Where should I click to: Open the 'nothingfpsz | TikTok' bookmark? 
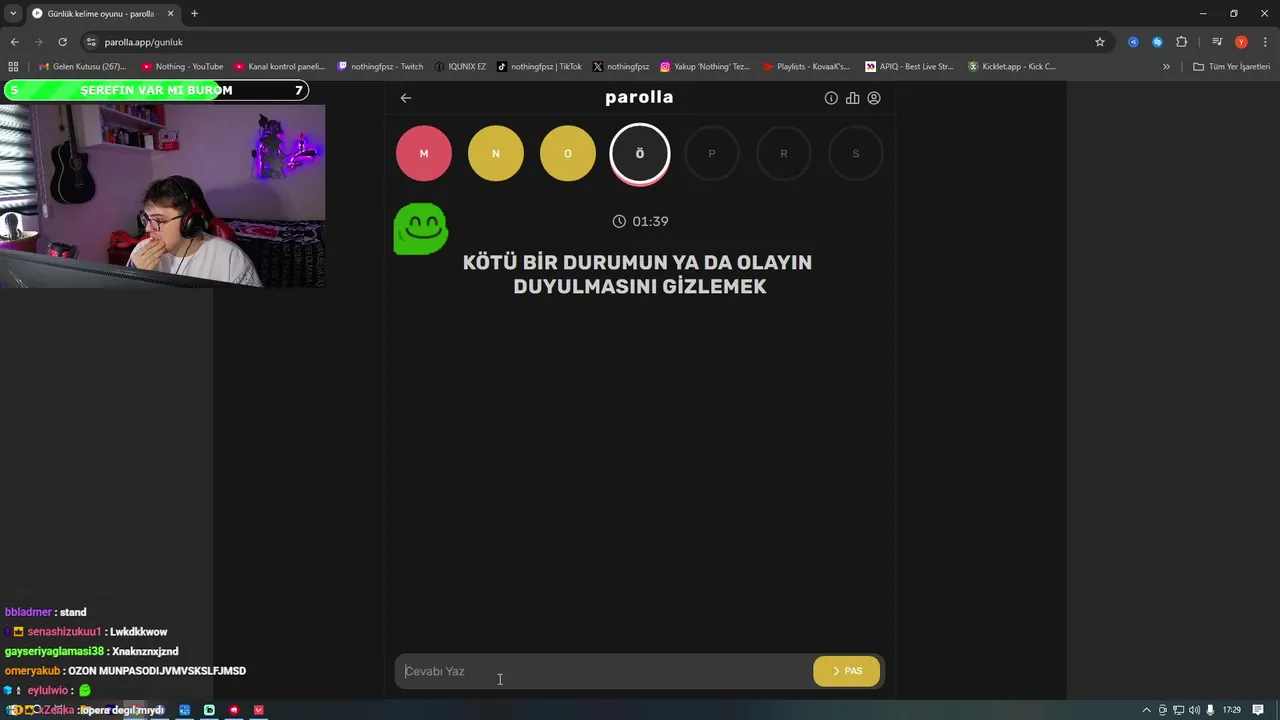(x=539, y=67)
